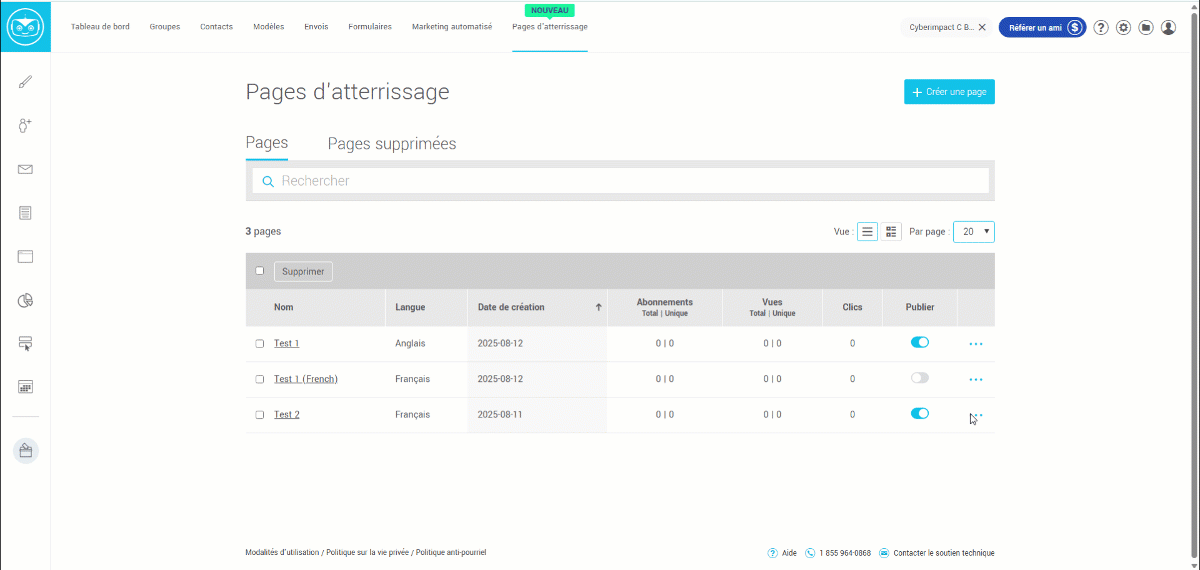Switch to the Pages supprimées tab
The width and height of the screenshot is (1200, 570).
(392, 144)
